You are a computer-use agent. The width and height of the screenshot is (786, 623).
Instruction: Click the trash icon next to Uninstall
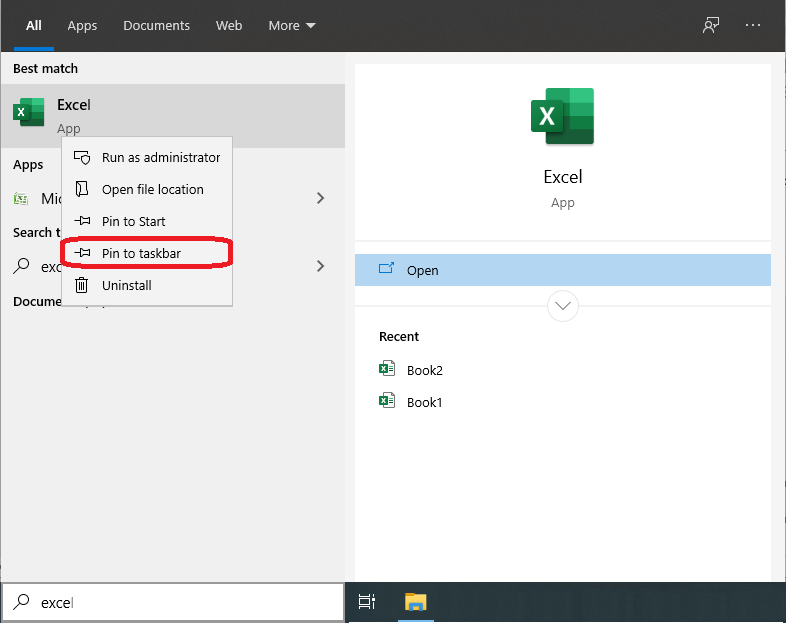click(81, 285)
